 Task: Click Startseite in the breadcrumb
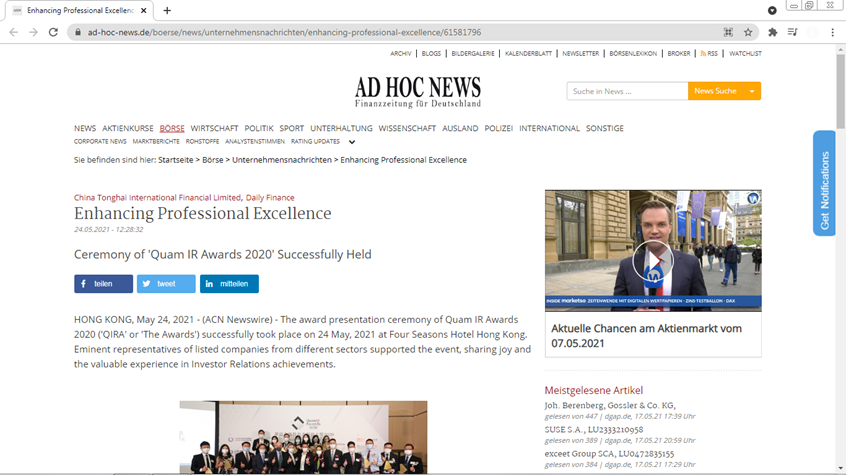175,160
